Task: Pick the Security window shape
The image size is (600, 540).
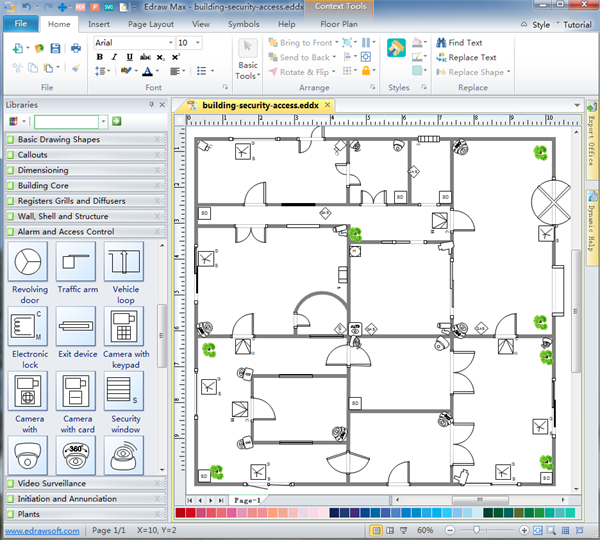Action: click(125, 391)
